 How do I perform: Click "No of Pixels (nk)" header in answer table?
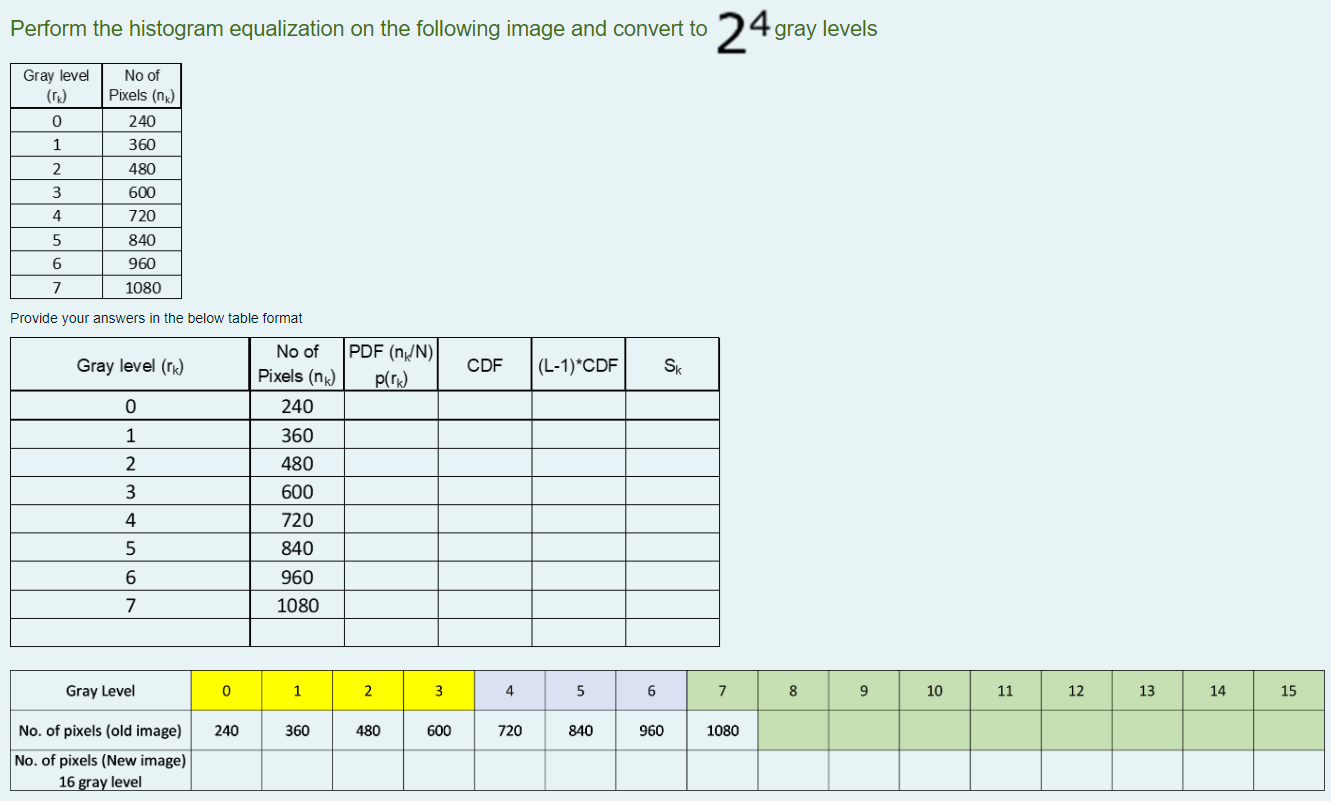pos(297,364)
